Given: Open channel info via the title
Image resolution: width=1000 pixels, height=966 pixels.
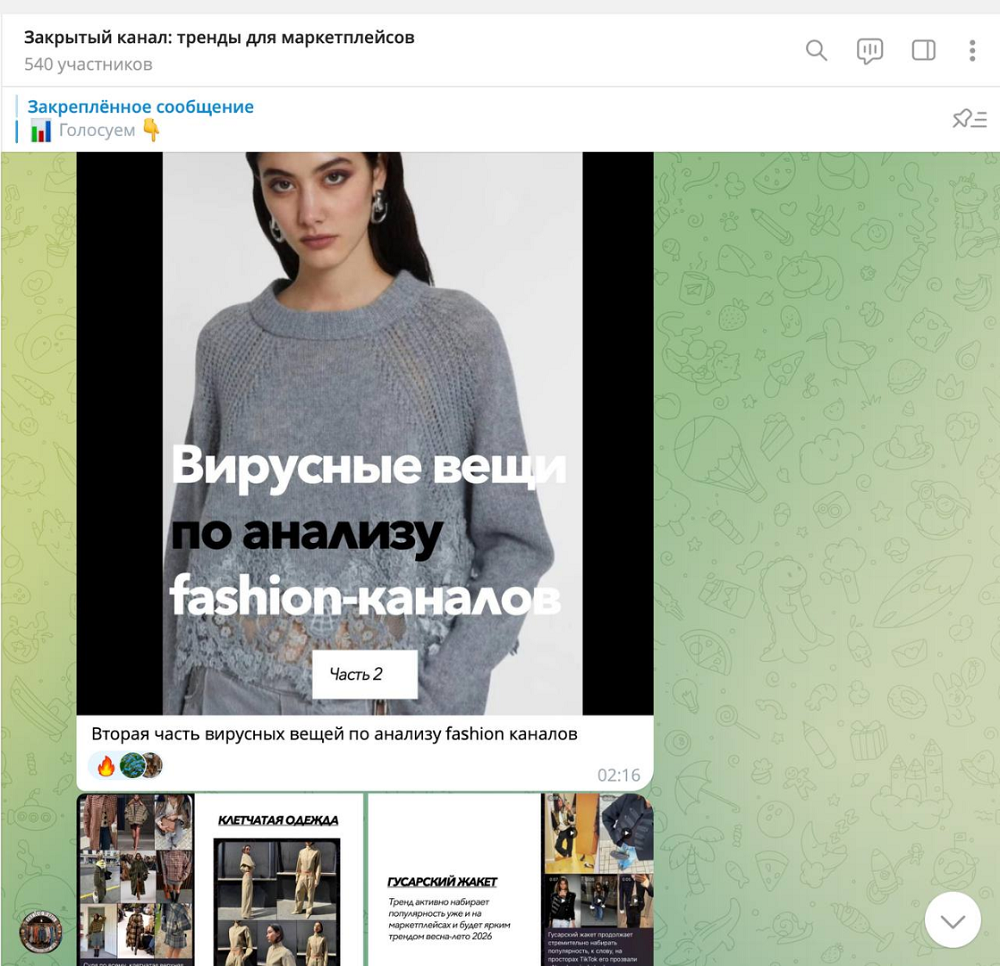Looking at the screenshot, I should click(219, 38).
